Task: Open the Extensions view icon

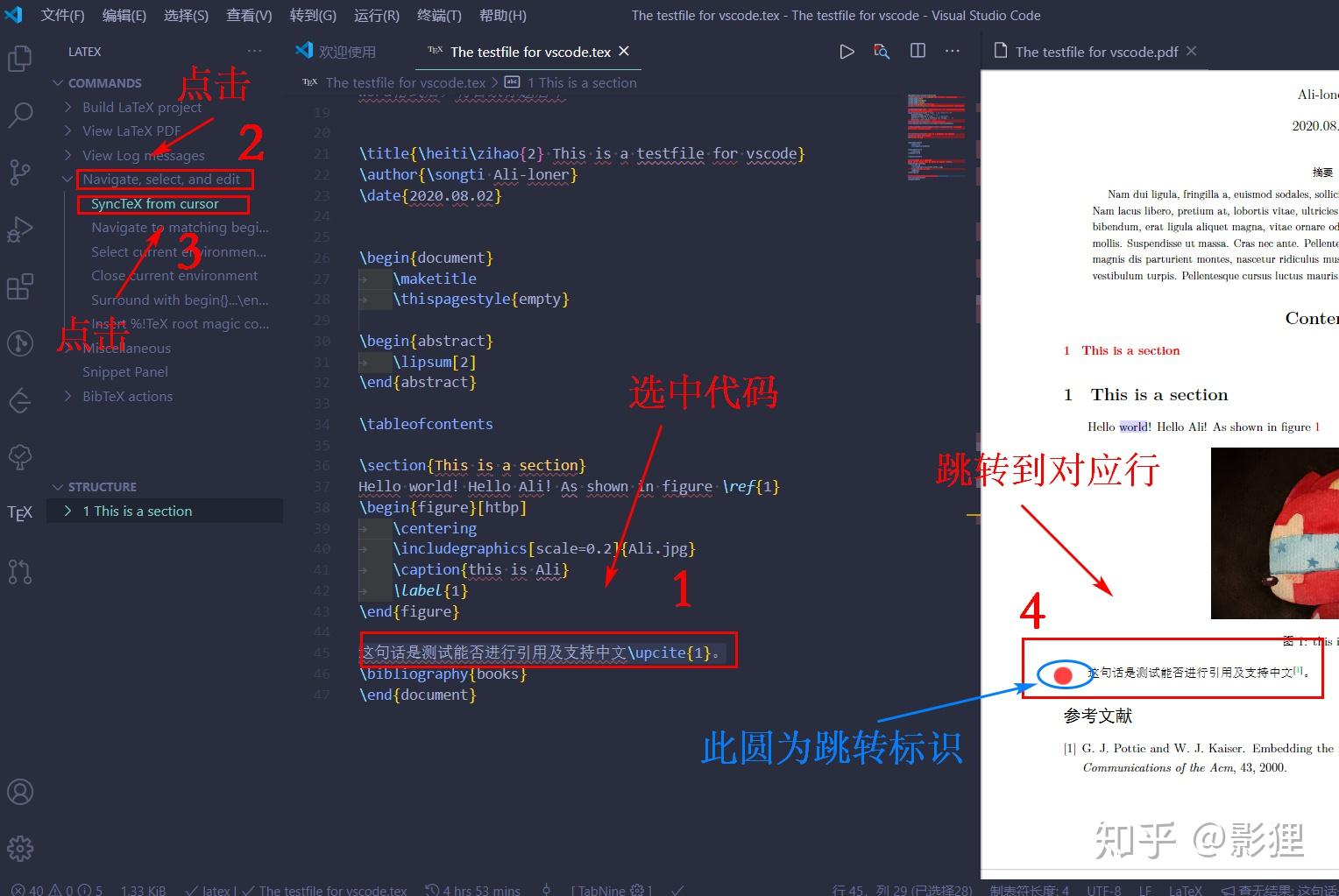Action: [19, 286]
